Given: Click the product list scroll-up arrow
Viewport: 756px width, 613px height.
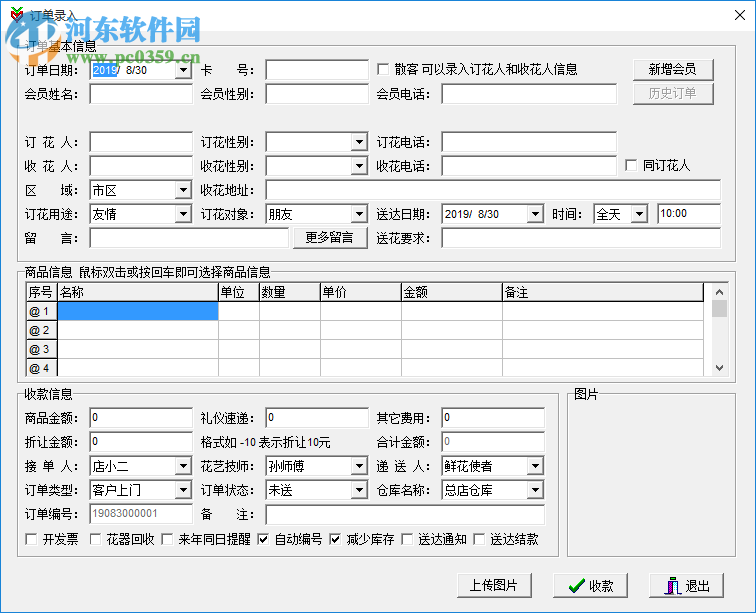Looking at the screenshot, I should 719,292.
